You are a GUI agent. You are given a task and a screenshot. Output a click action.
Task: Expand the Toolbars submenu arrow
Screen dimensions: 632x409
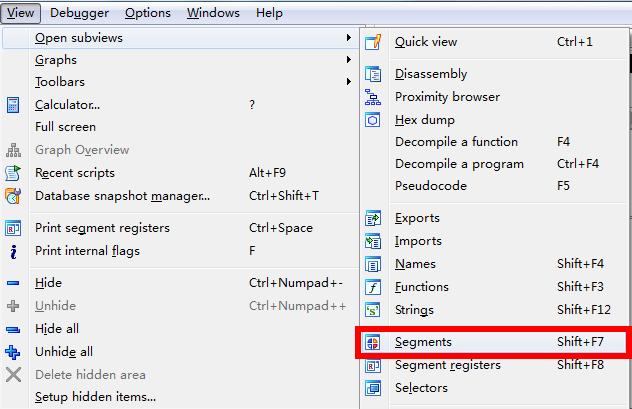[348, 82]
